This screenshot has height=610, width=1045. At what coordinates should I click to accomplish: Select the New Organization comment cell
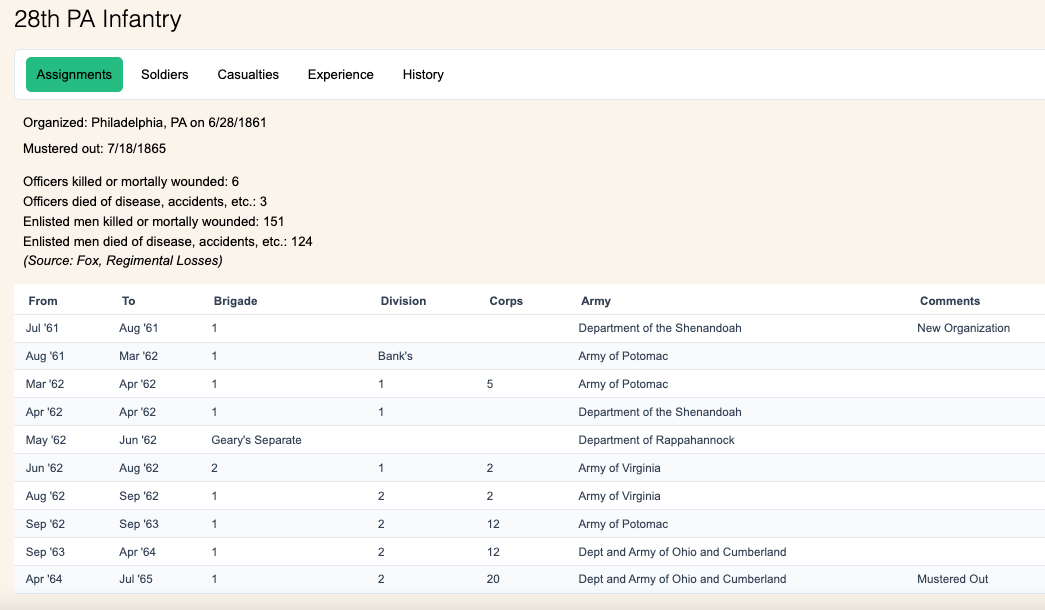pos(963,328)
